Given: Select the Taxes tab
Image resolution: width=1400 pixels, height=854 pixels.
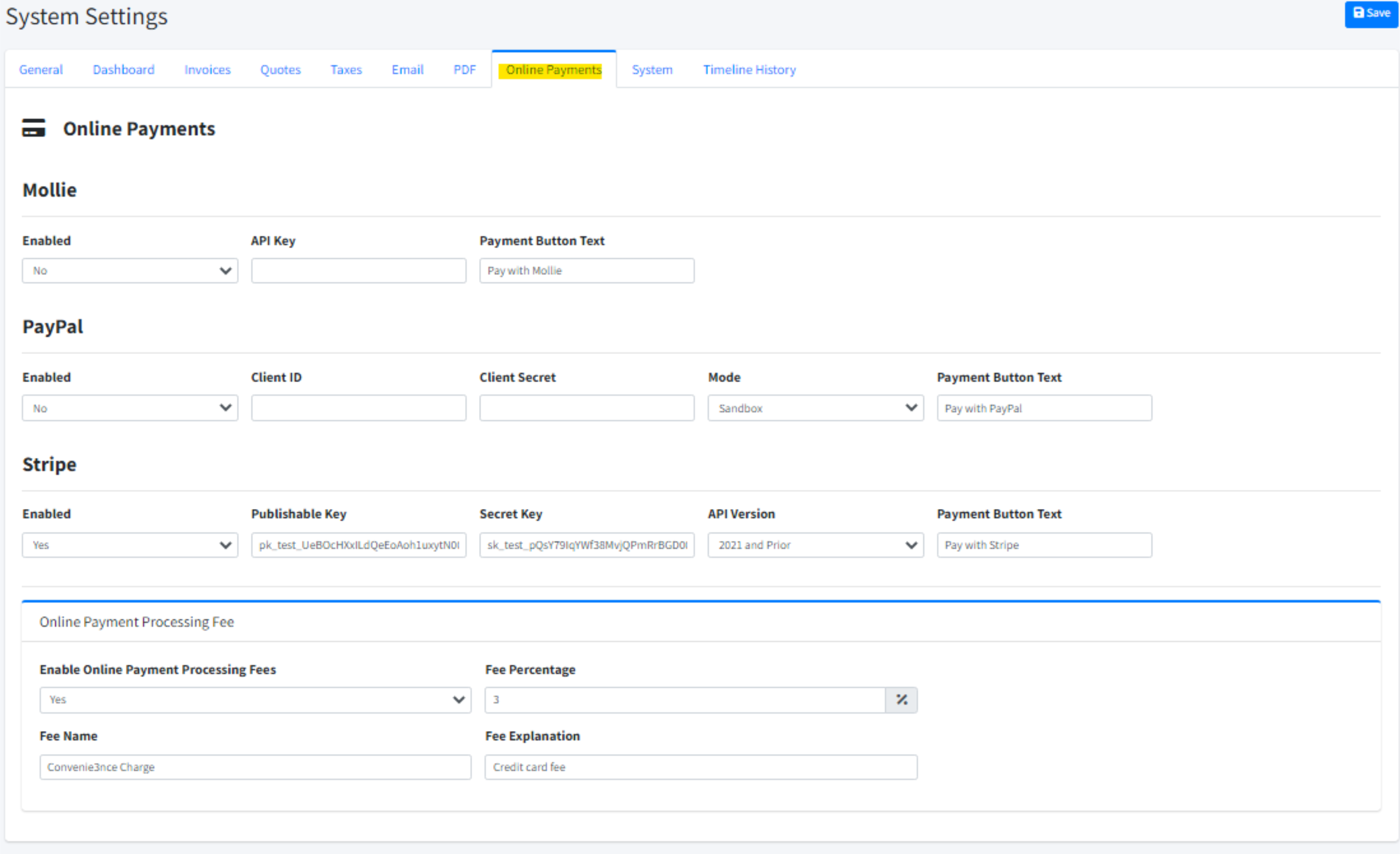Looking at the screenshot, I should click(x=346, y=69).
